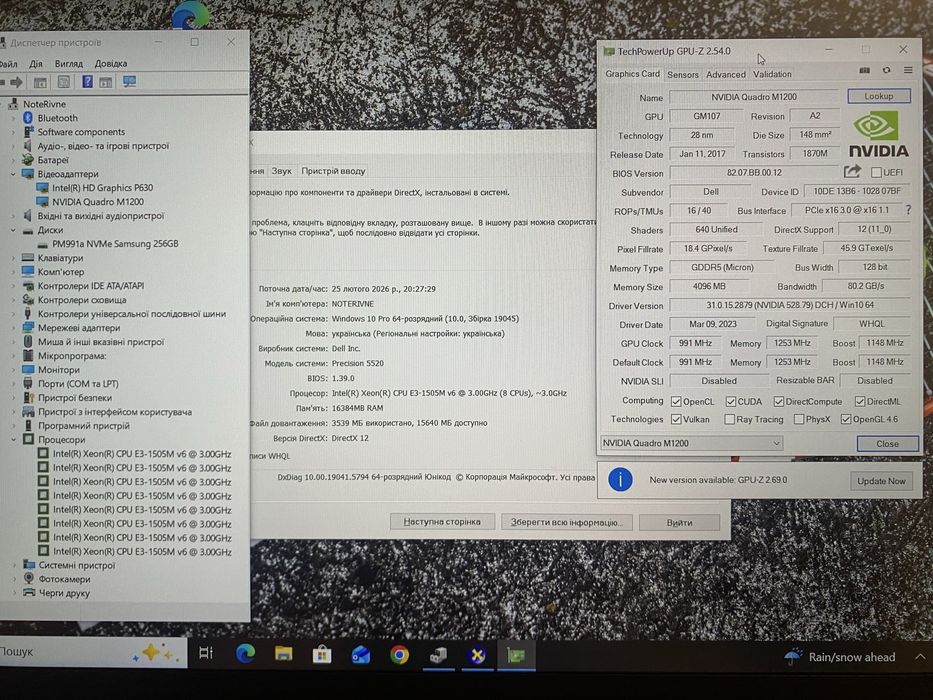The height and width of the screenshot is (700, 933).
Task: Expand the Bluetooth tree node
Action: click(x=13, y=118)
